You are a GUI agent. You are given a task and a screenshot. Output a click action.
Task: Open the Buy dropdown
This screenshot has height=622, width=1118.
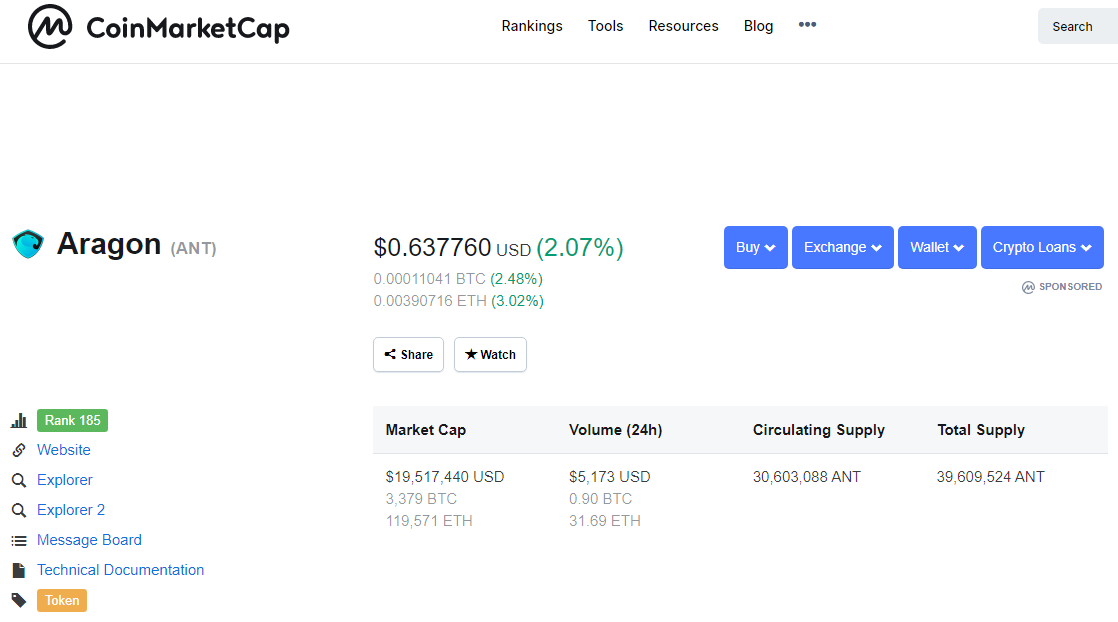(756, 248)
